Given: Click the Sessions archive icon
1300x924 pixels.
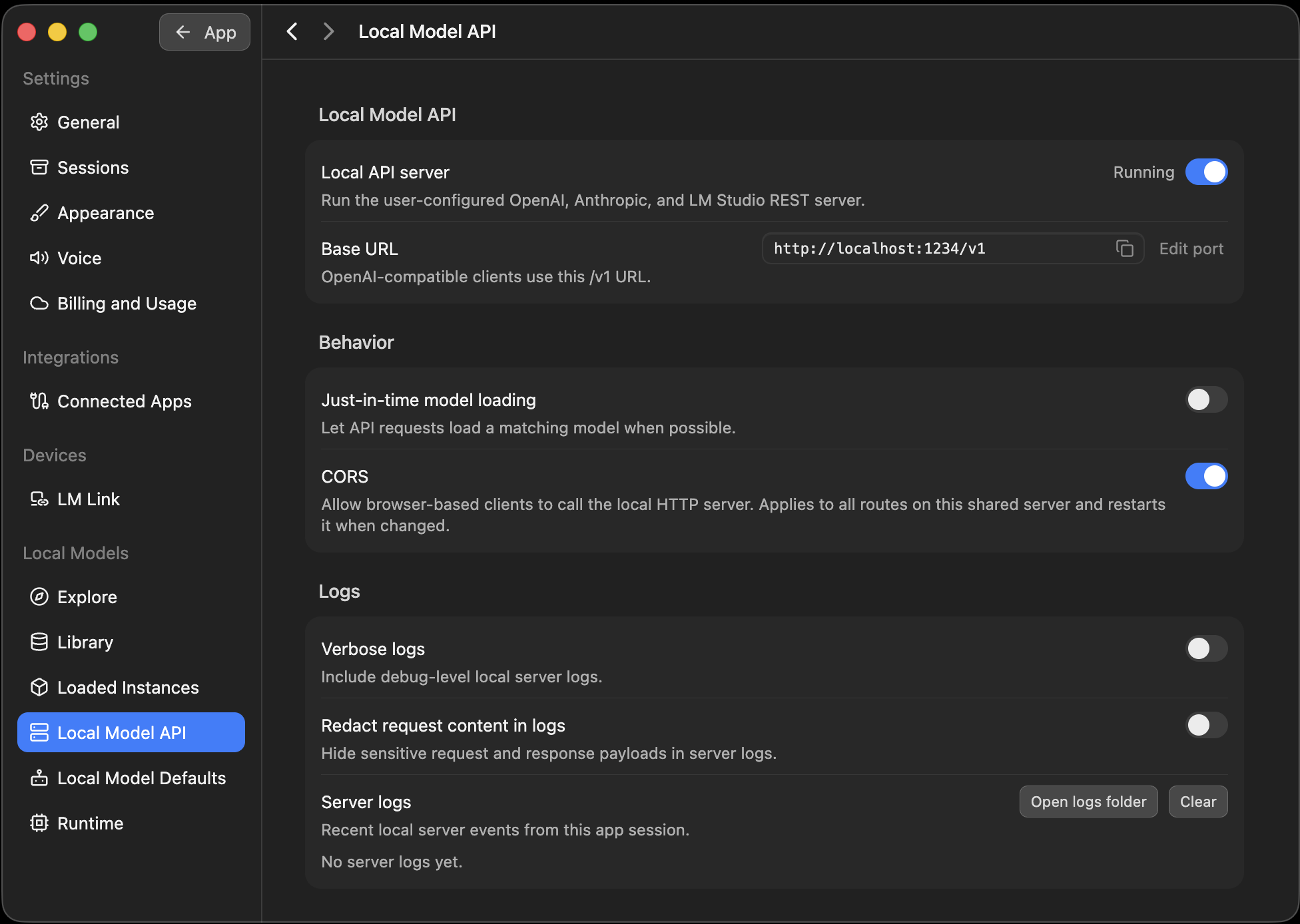Looking at the screenshot, I should [x=39, y=167].
